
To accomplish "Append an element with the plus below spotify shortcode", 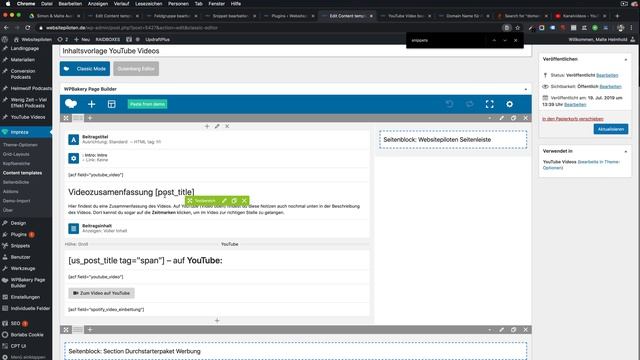I will pos(217,320).
